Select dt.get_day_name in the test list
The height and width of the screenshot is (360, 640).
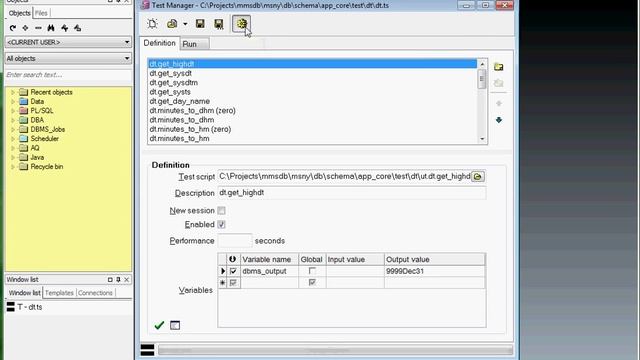tap(312, 101)
